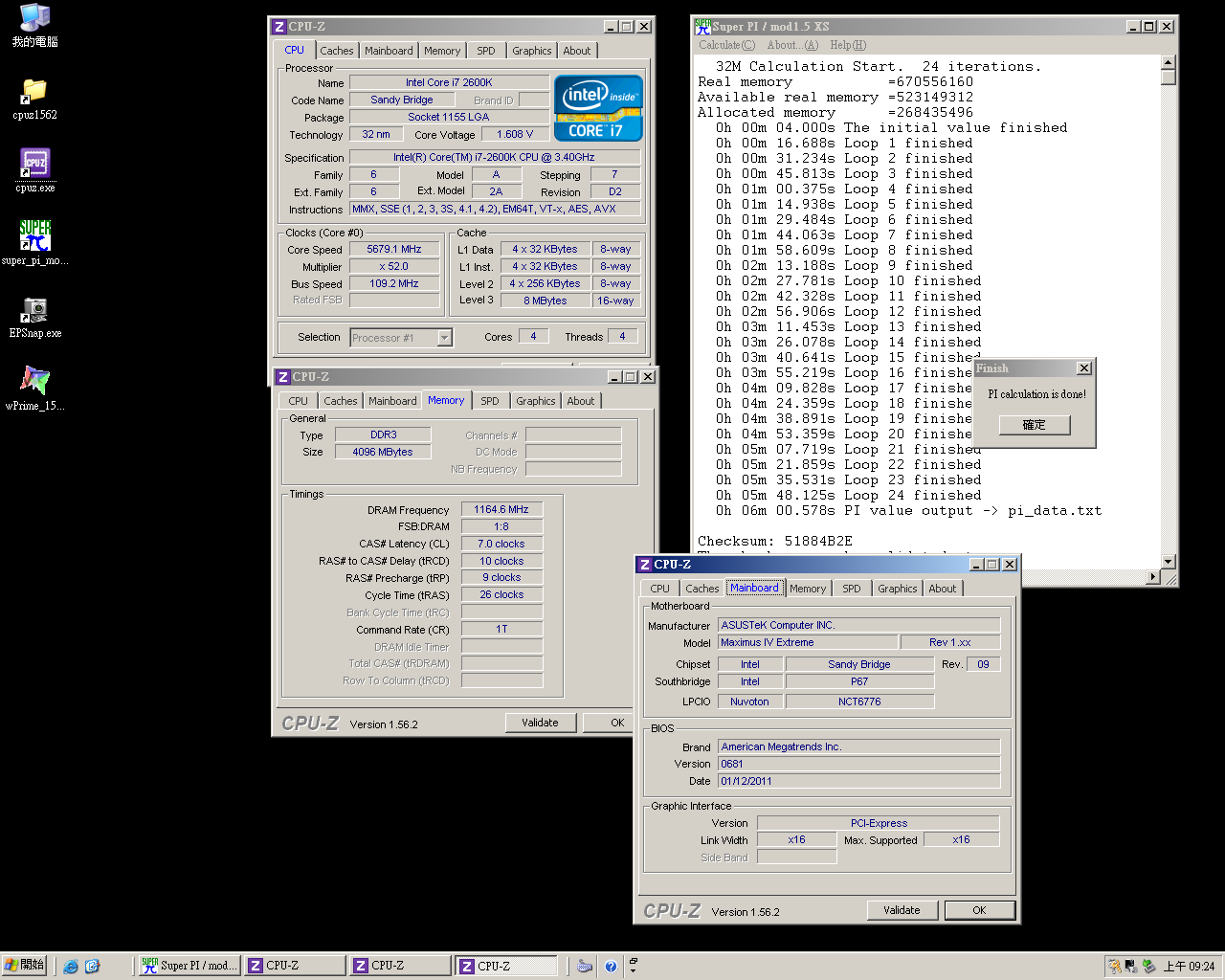
Task: Open Graphics tab in Memory CPU-Z window
Action: [x=535, y=401]
